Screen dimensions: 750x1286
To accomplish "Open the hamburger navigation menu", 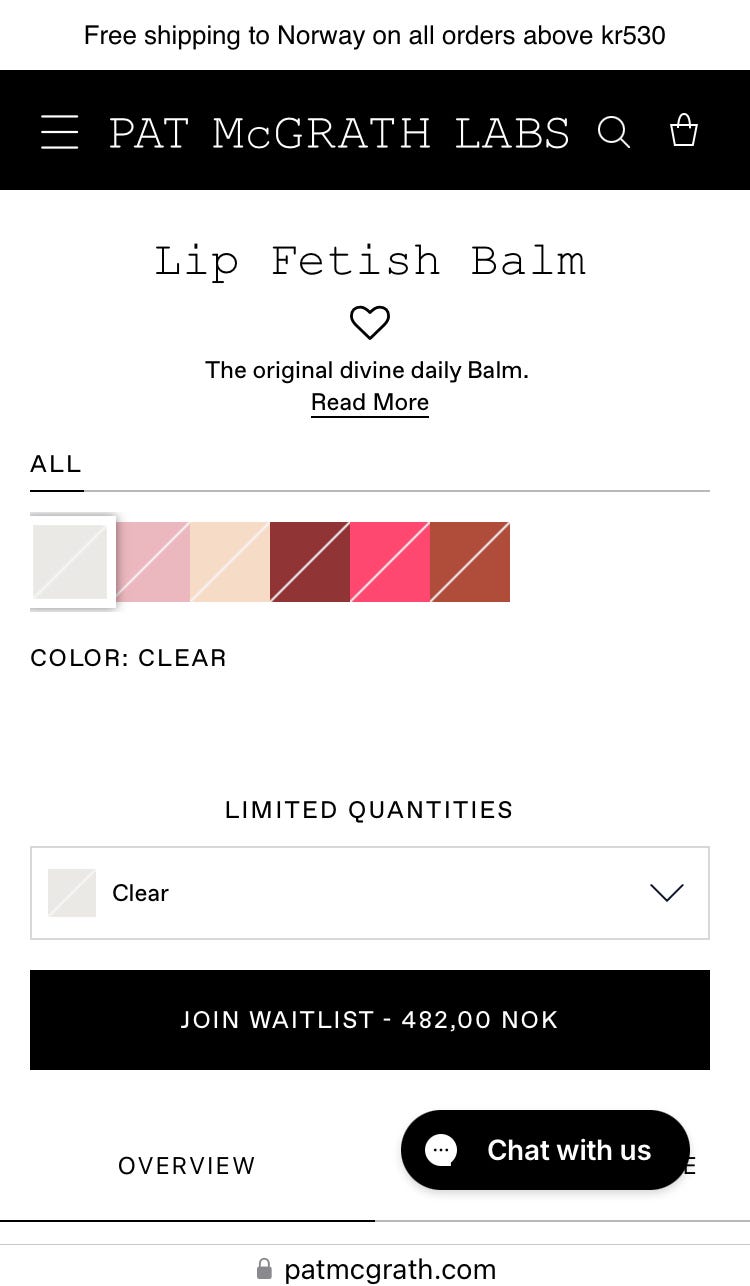I will 60,132.
